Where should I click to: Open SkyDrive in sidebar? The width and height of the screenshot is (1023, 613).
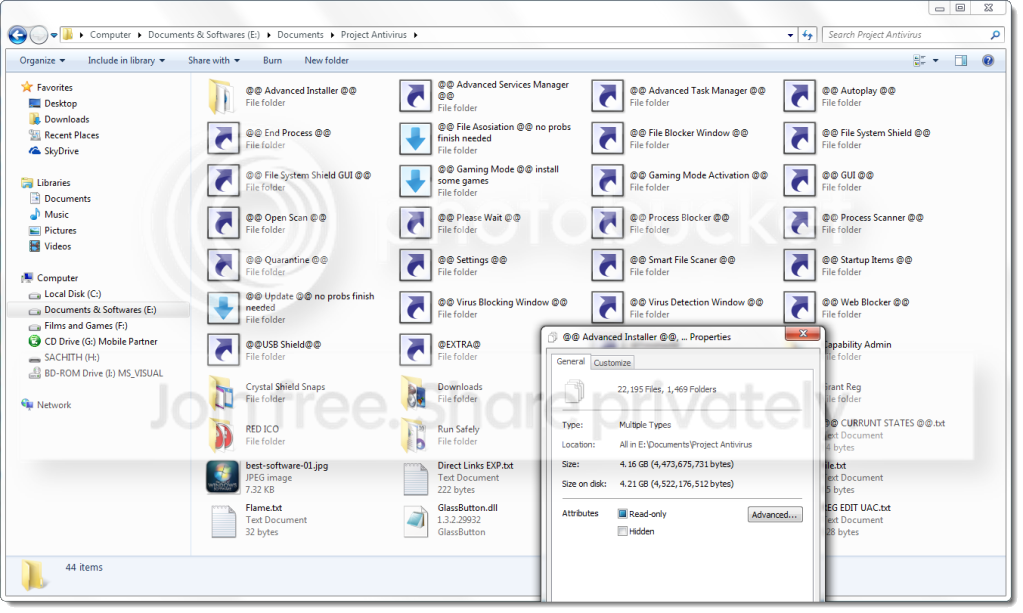tap(61, 151)
